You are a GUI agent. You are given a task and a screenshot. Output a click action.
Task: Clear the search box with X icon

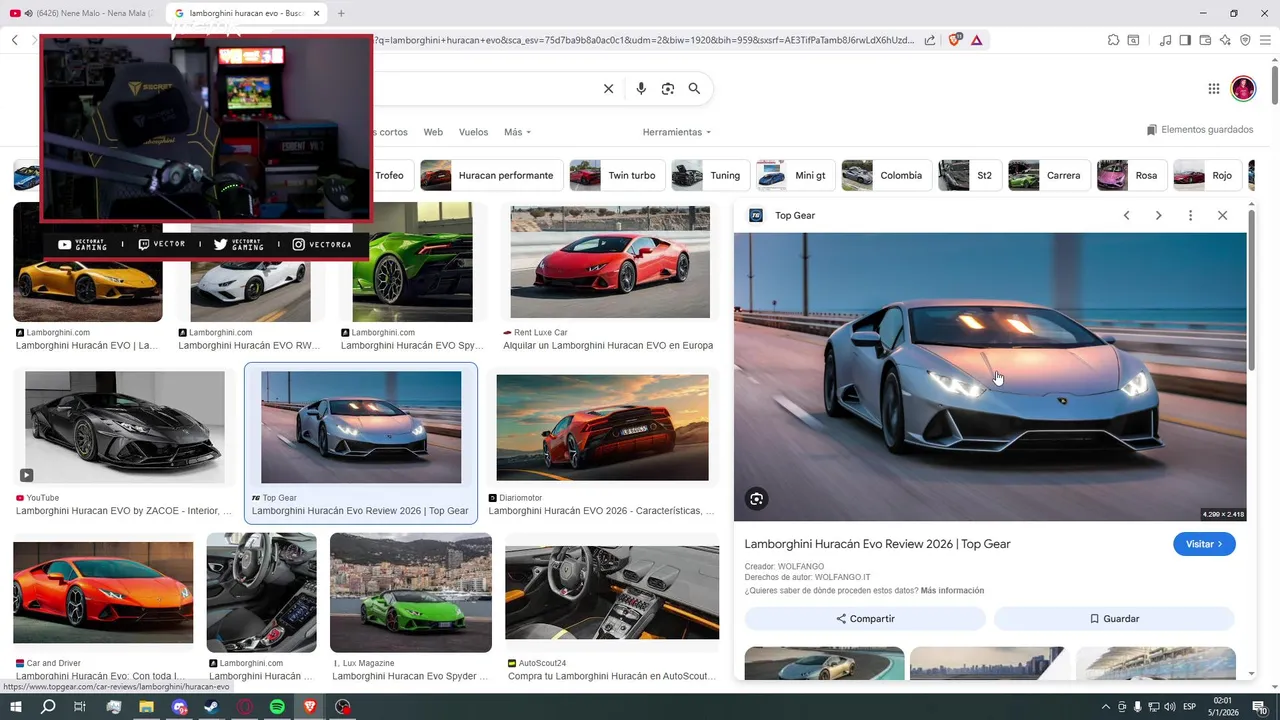608,89
